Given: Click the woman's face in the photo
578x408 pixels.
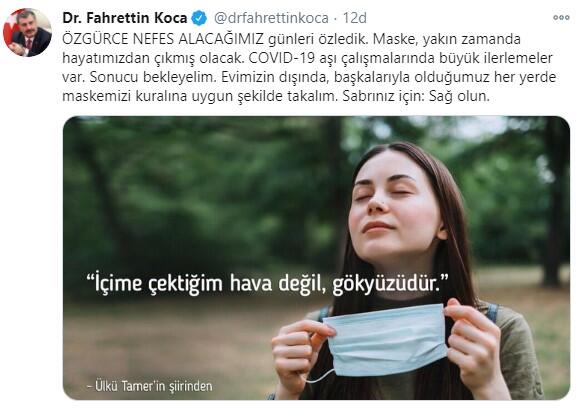Looking at the screenshot, I should point(394,206).
